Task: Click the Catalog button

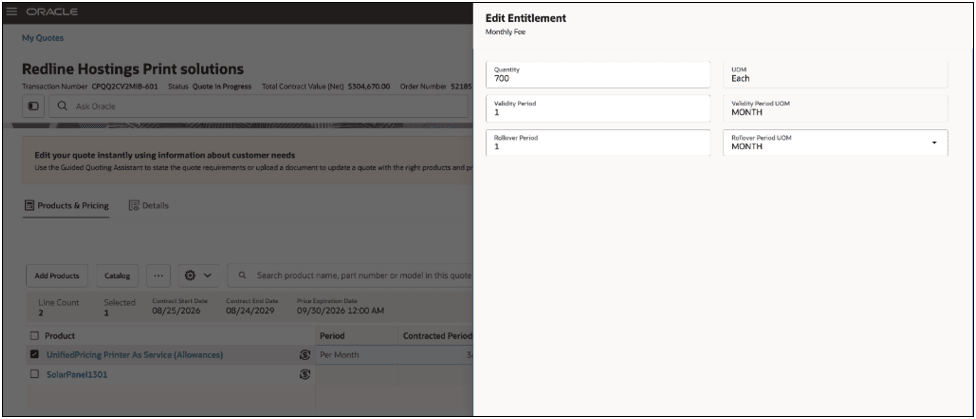Action: 117,276
